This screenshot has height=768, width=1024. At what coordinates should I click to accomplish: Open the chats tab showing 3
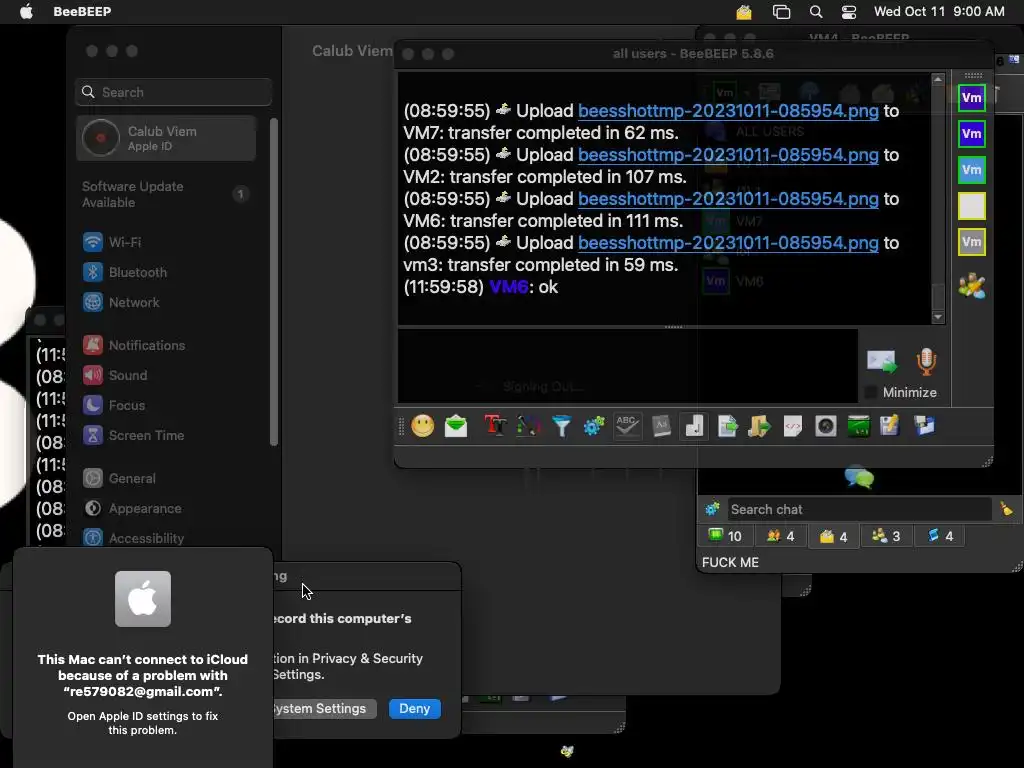pos(886,536)
